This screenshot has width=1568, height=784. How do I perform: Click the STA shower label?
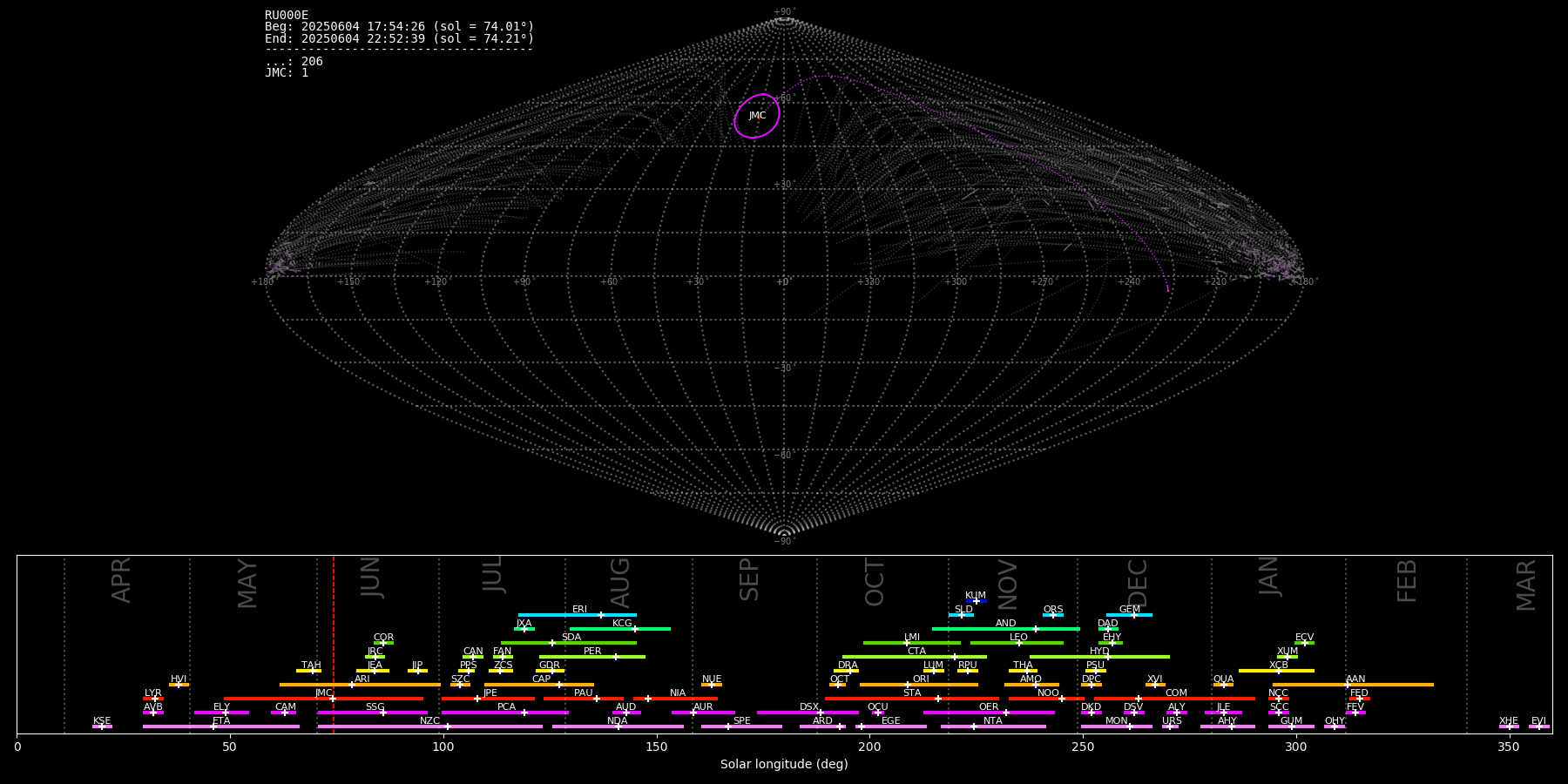pyautogui.click(x=912, y=693)
